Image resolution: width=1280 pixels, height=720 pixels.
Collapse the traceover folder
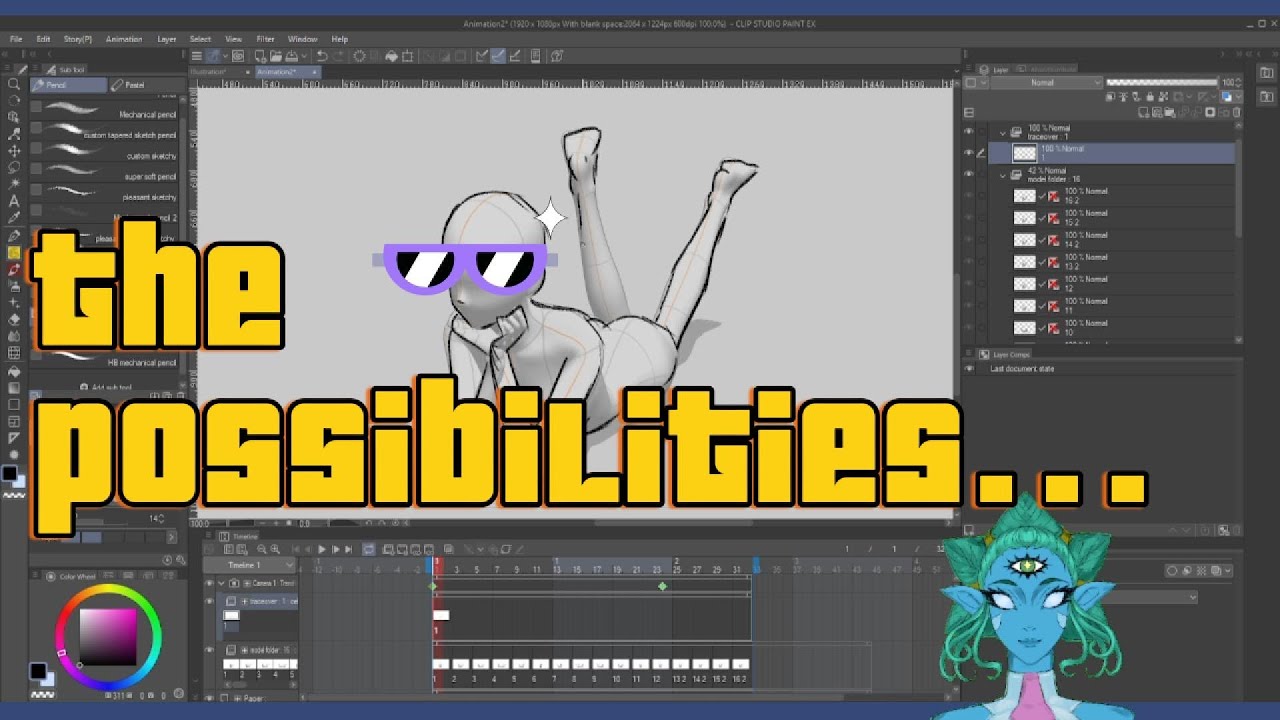pyautogui.click(x=1003, y=132)
